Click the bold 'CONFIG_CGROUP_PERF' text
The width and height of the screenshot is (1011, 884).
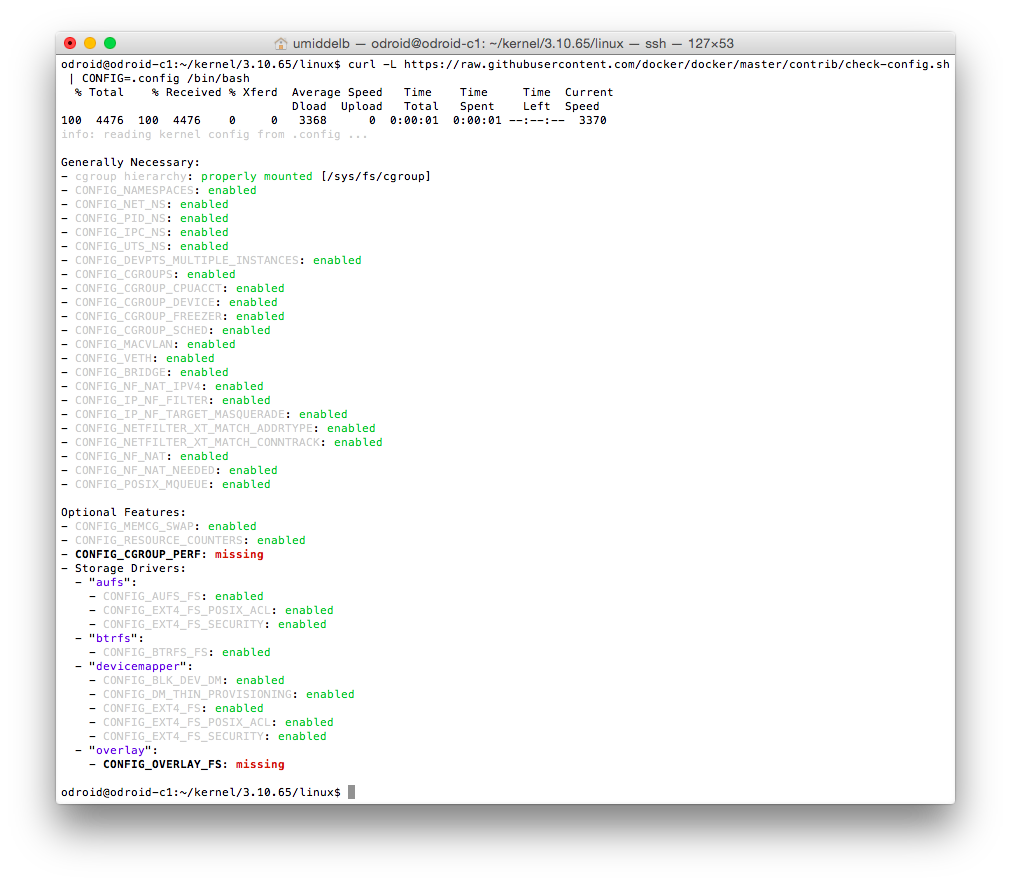(138, 555)
